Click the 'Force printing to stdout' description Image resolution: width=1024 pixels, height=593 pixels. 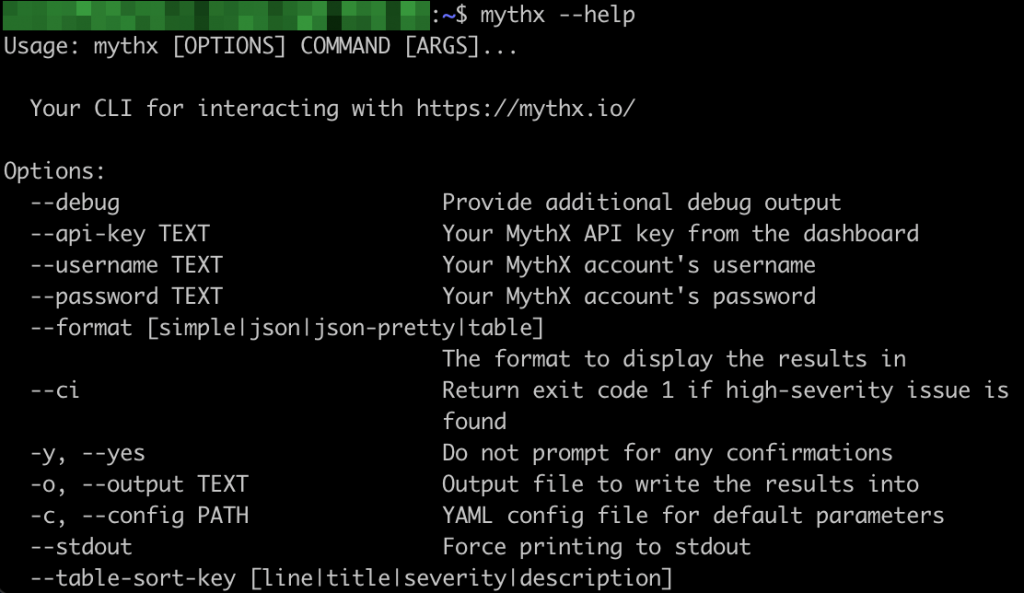click(596, 547)
